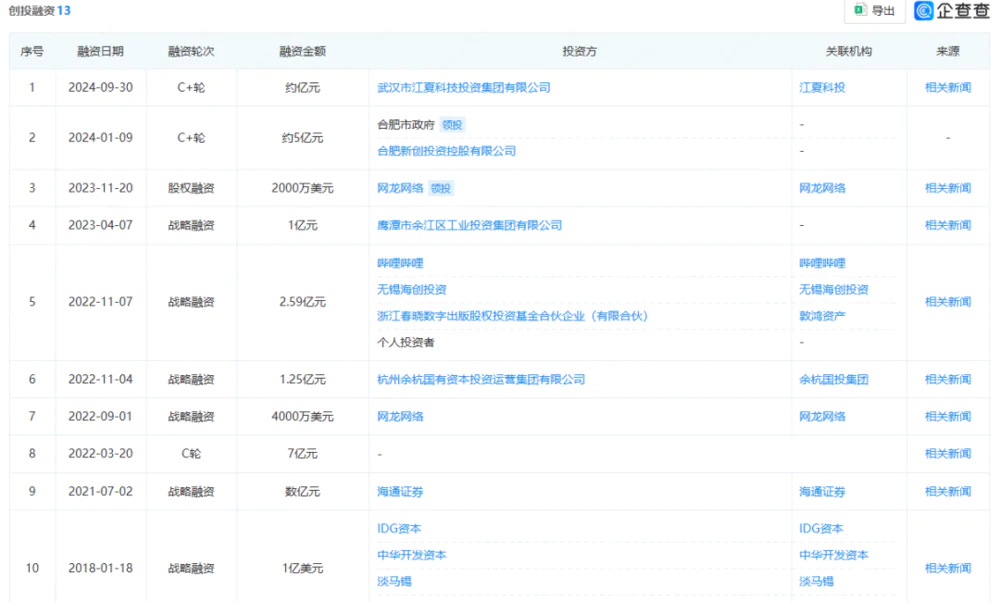
Task: Open the IDG资本 investor link
Action: click(399, 528)
